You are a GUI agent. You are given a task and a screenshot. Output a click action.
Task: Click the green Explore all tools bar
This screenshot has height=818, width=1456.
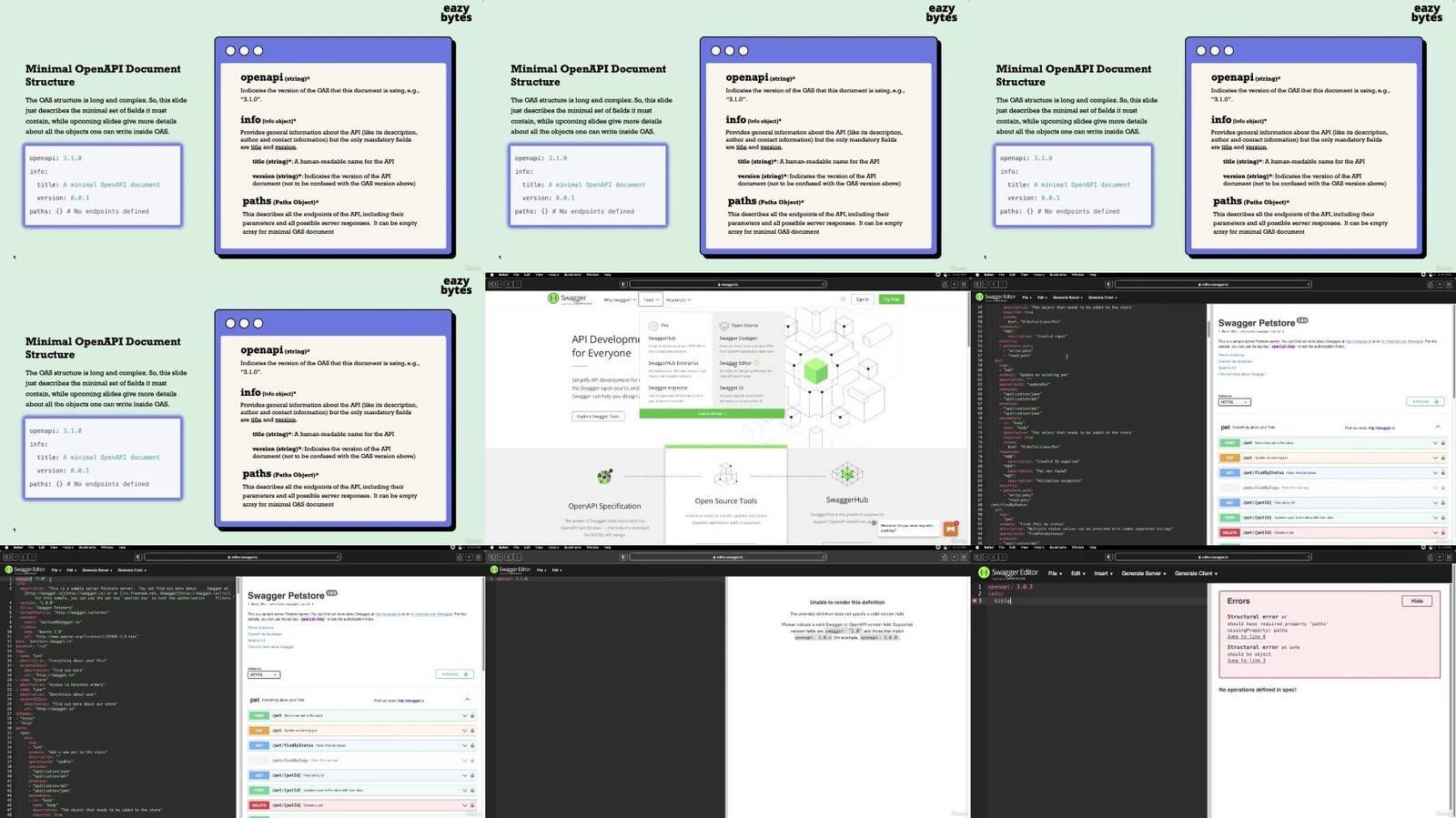(x=712, y=413)
